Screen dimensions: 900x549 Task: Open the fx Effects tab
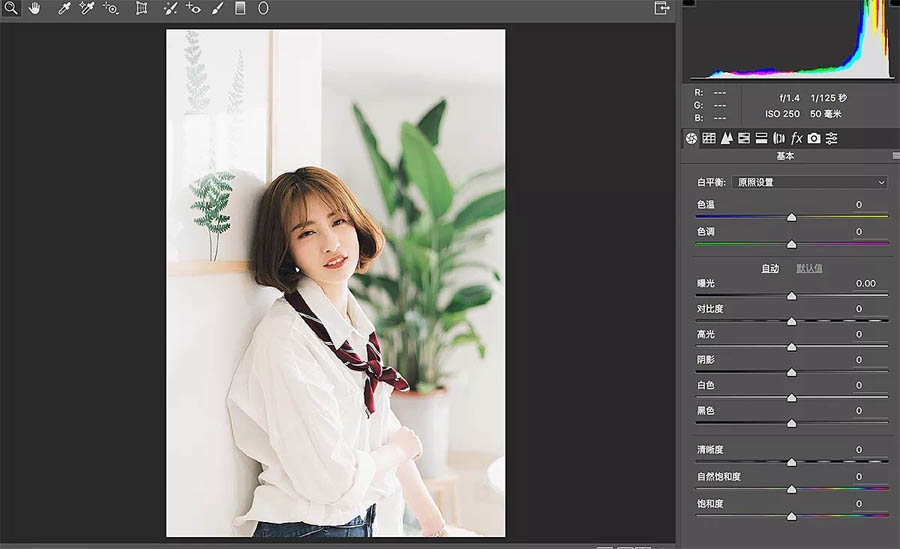point(796,138)
